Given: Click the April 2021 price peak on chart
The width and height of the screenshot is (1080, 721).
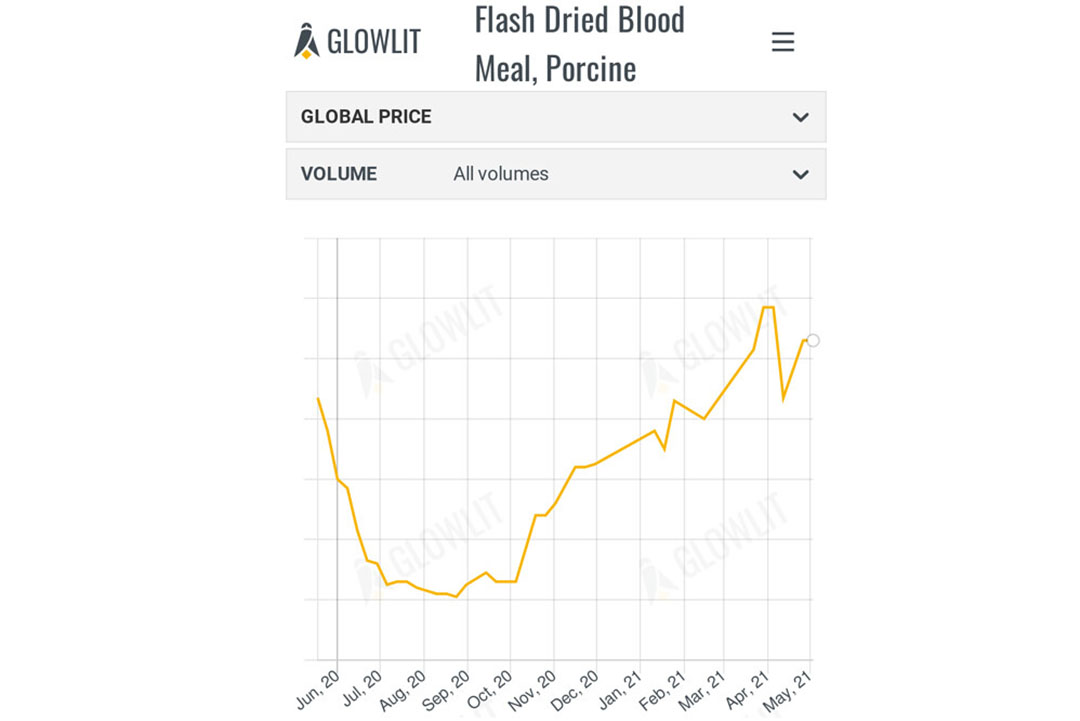Looking at the screenshot, I should pyautogui.click(x=768, y=307).
